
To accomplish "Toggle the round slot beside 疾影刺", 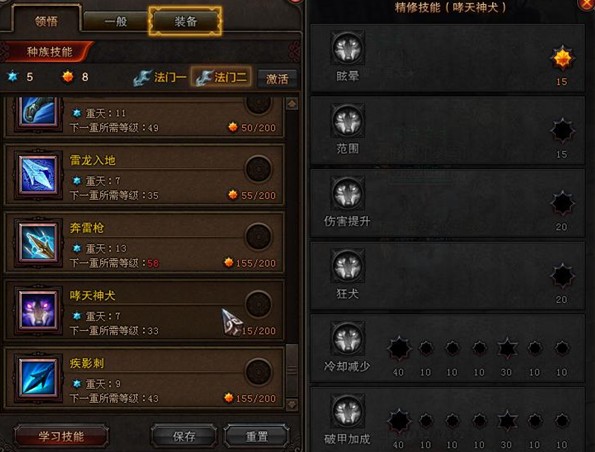I will tap(258, 371).
